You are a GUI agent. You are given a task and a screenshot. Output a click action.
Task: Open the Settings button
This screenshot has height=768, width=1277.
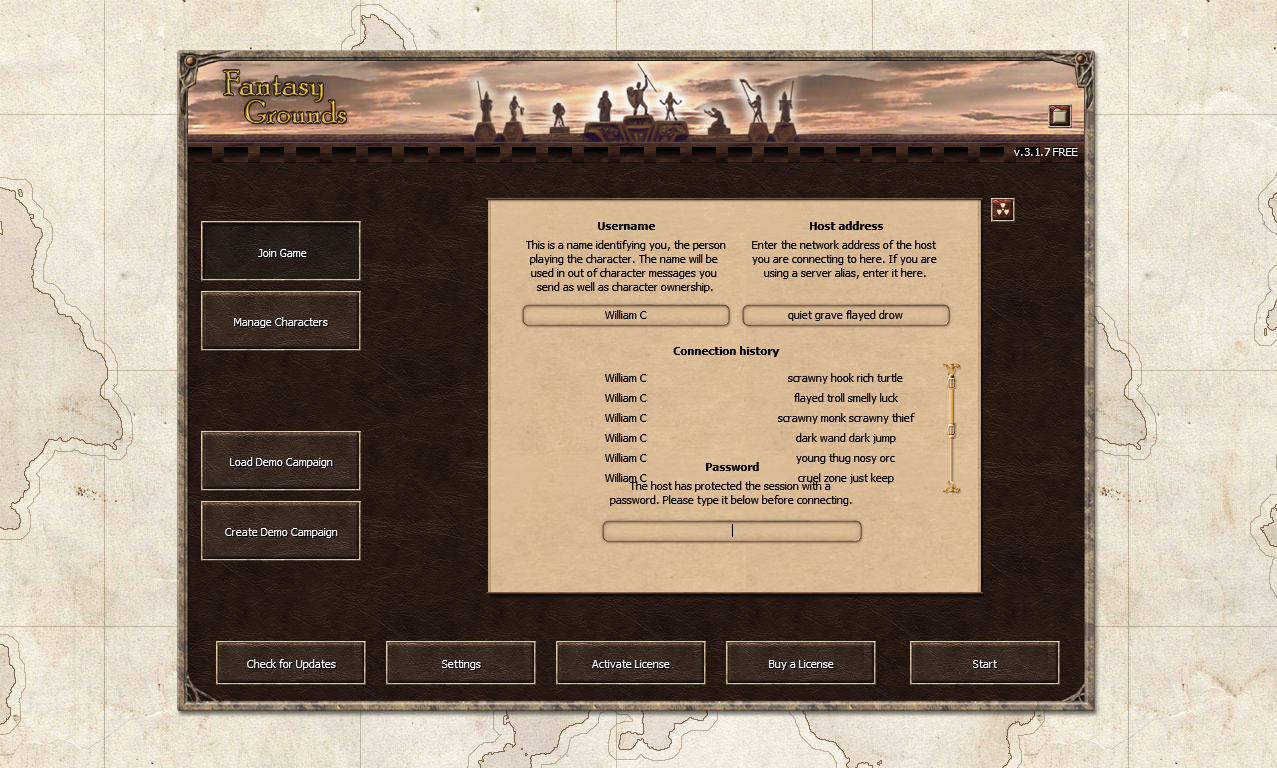click(461, 663)
